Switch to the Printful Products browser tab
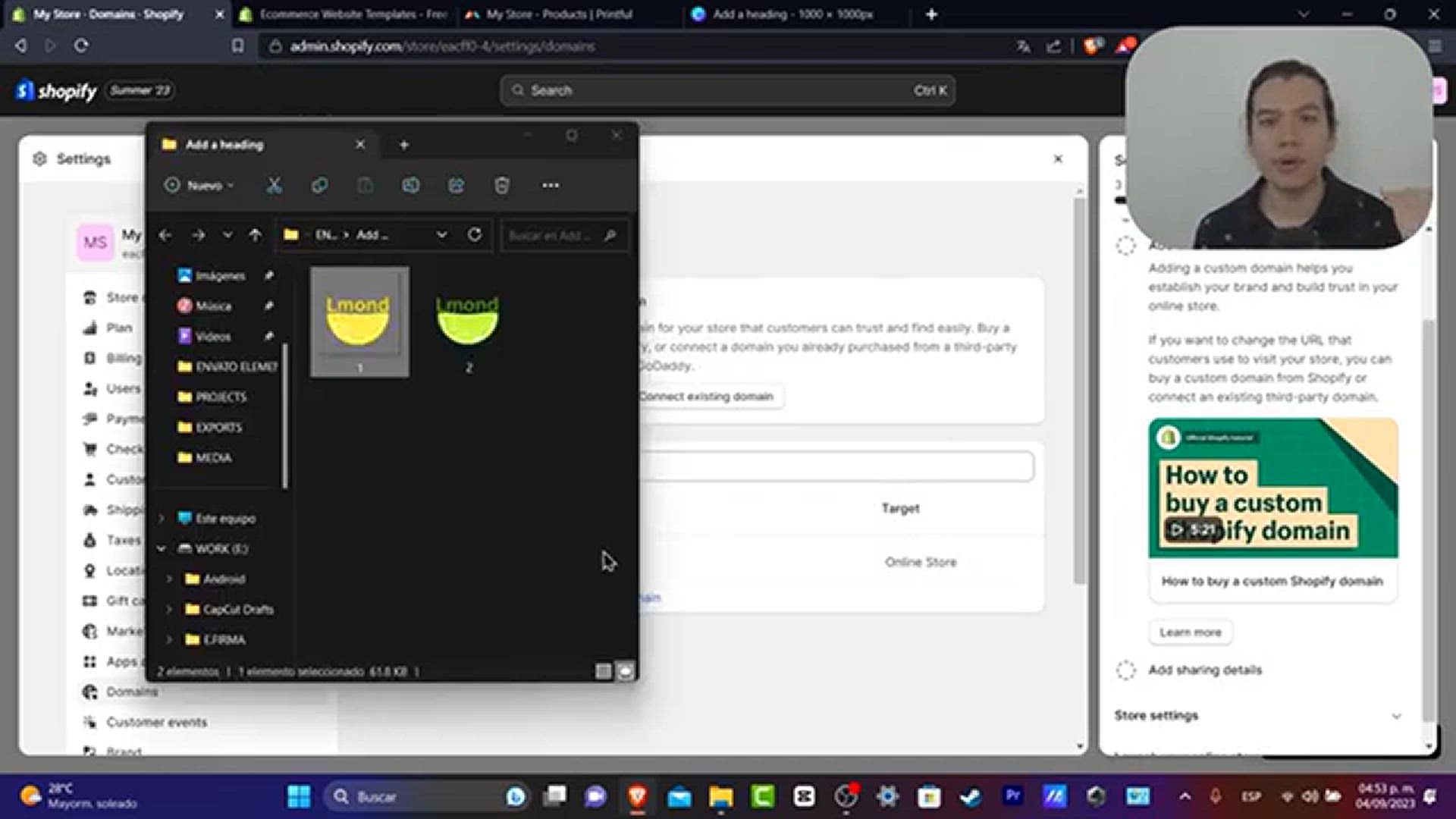 pyautogui.click(x=559, y=14)
